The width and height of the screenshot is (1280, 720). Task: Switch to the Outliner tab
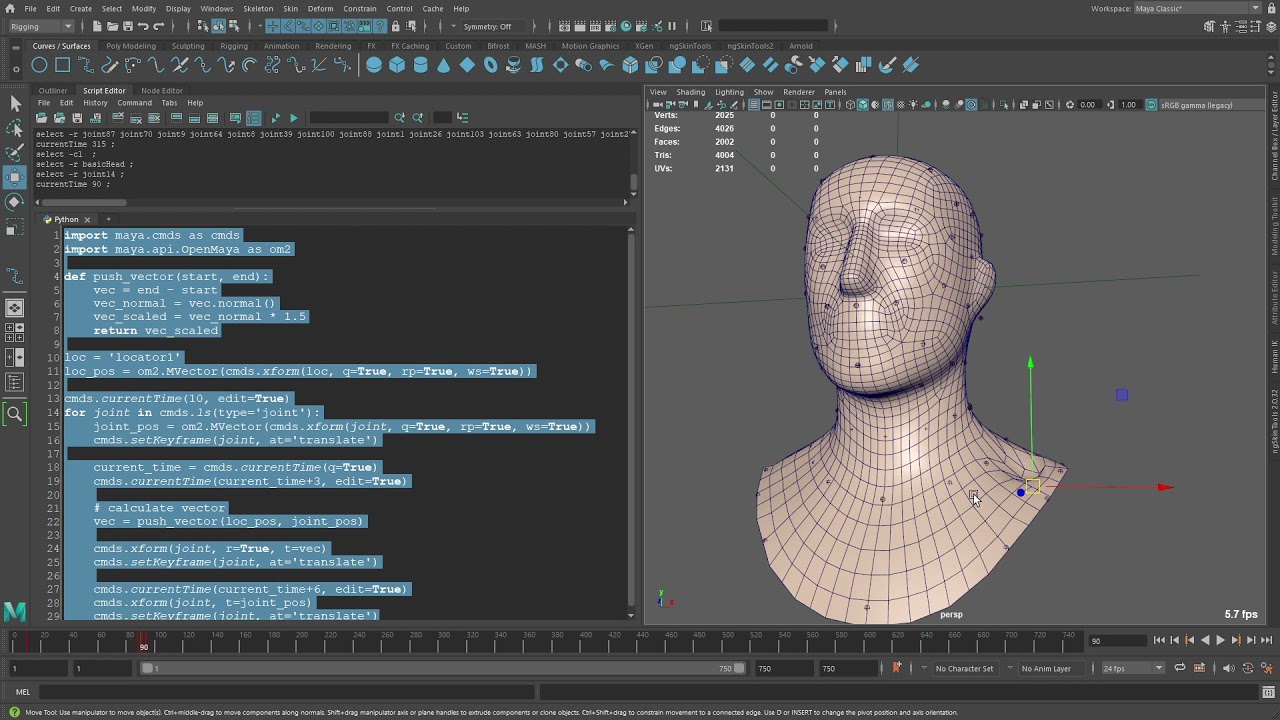53,91
